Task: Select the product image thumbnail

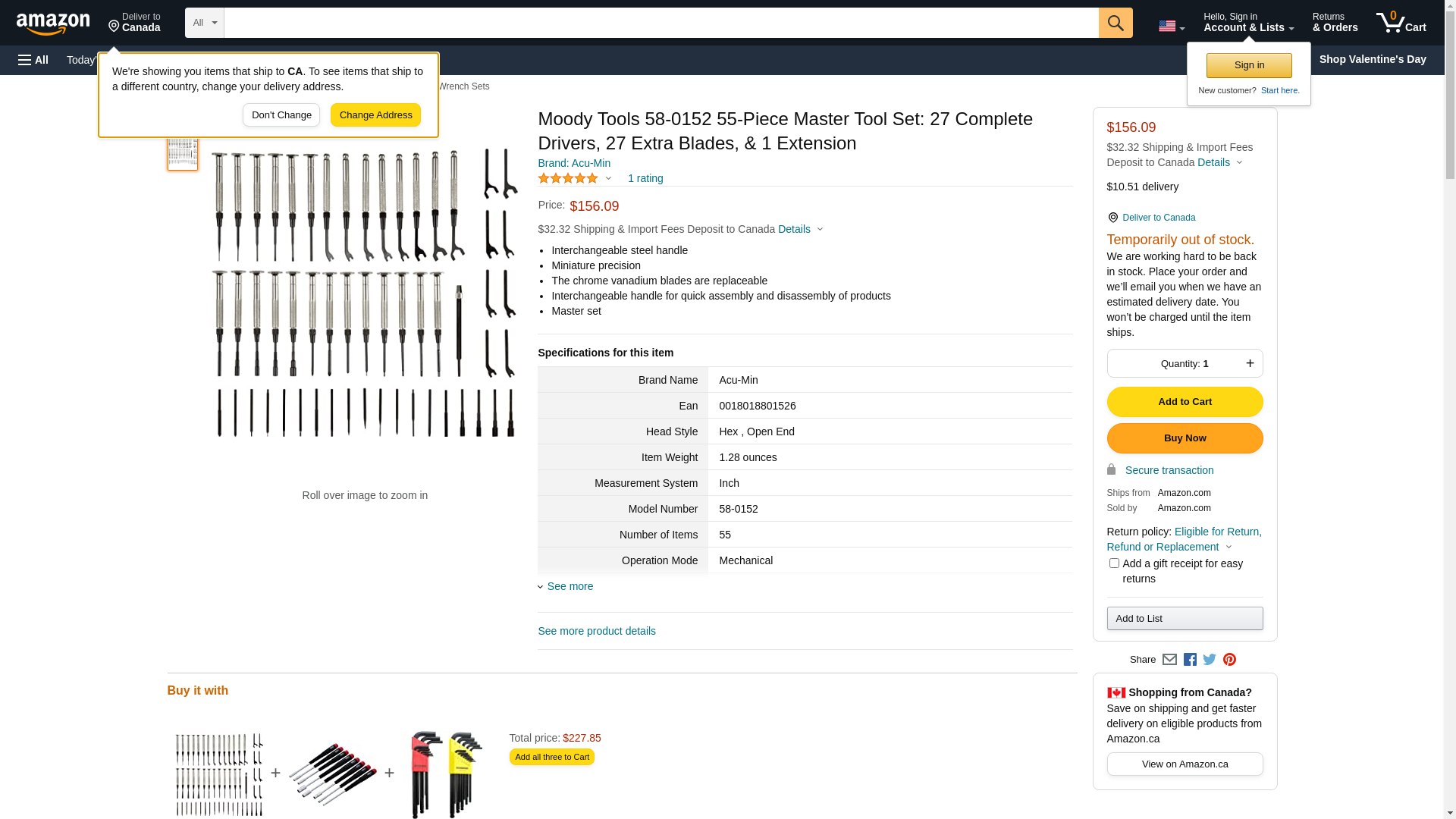Action: point(183,151)
